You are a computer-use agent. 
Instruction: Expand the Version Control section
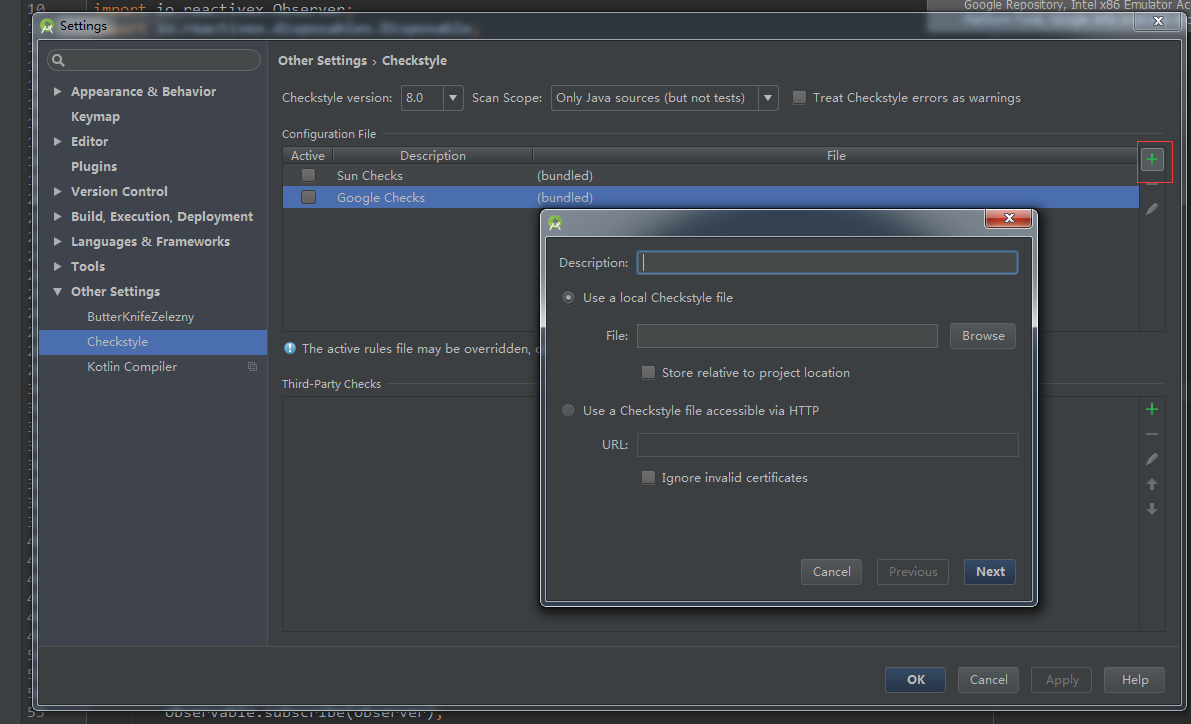tap(58, 191)
